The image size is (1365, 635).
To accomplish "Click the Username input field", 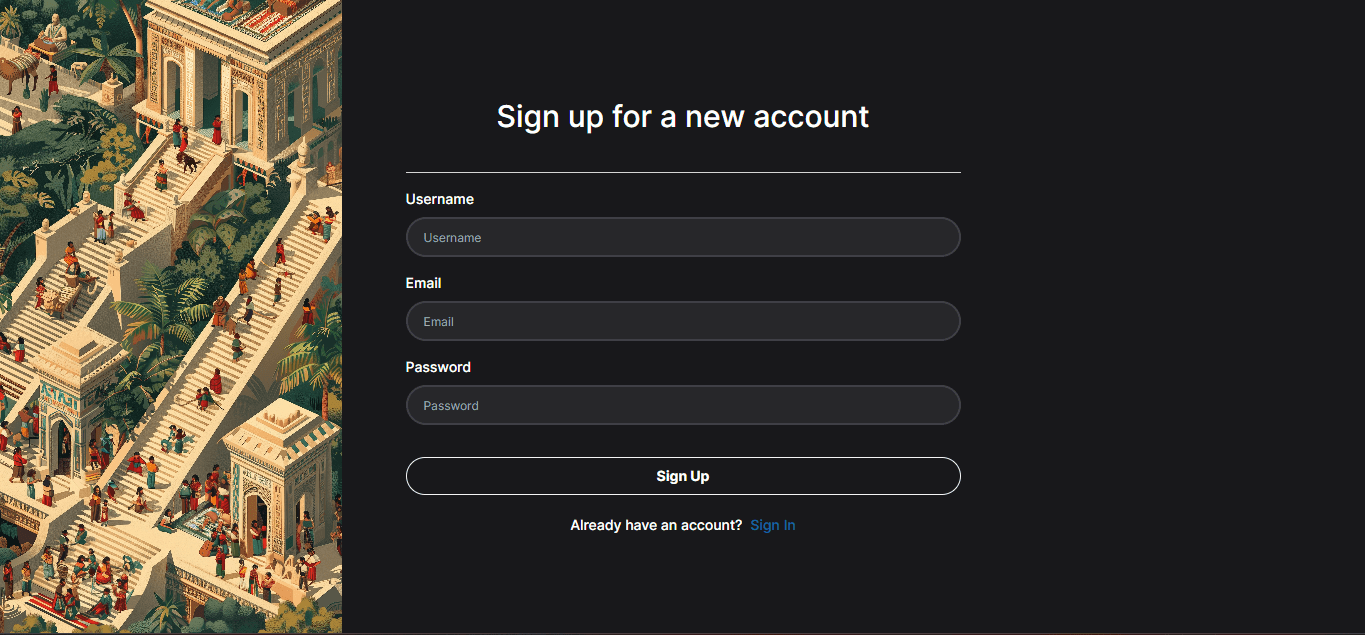I will pyautogui.click(x=683, y=237).
